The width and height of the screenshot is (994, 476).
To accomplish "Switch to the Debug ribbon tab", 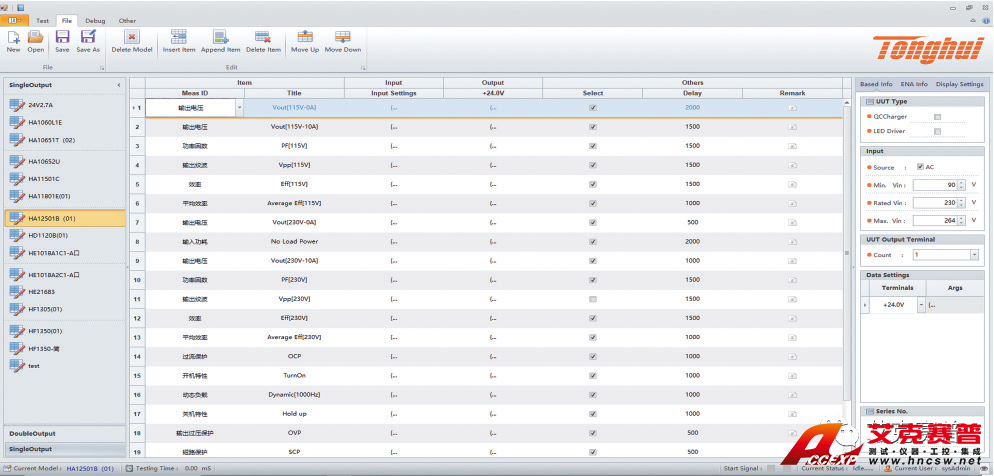I will (x=95, y=20).
